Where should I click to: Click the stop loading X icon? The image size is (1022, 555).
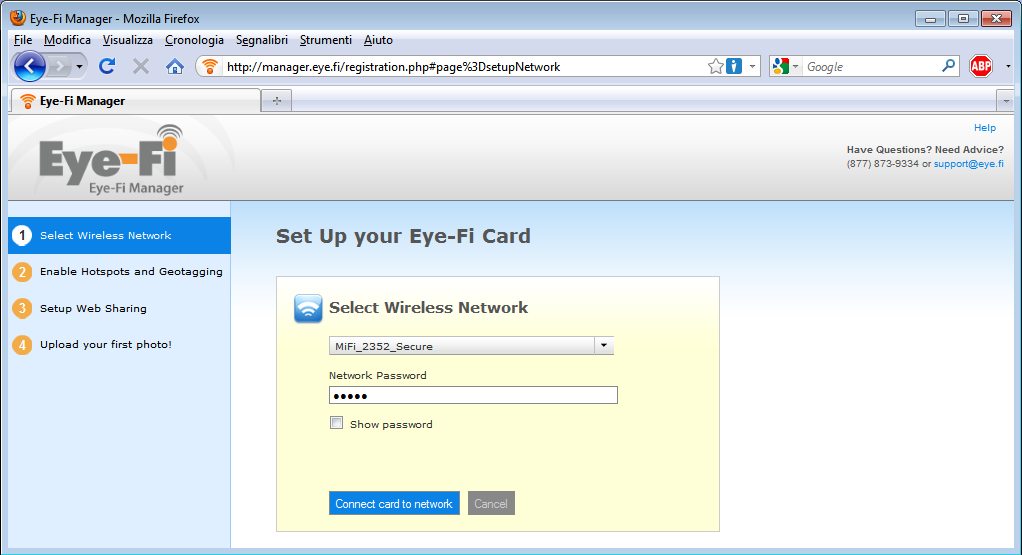click(141, 66)
